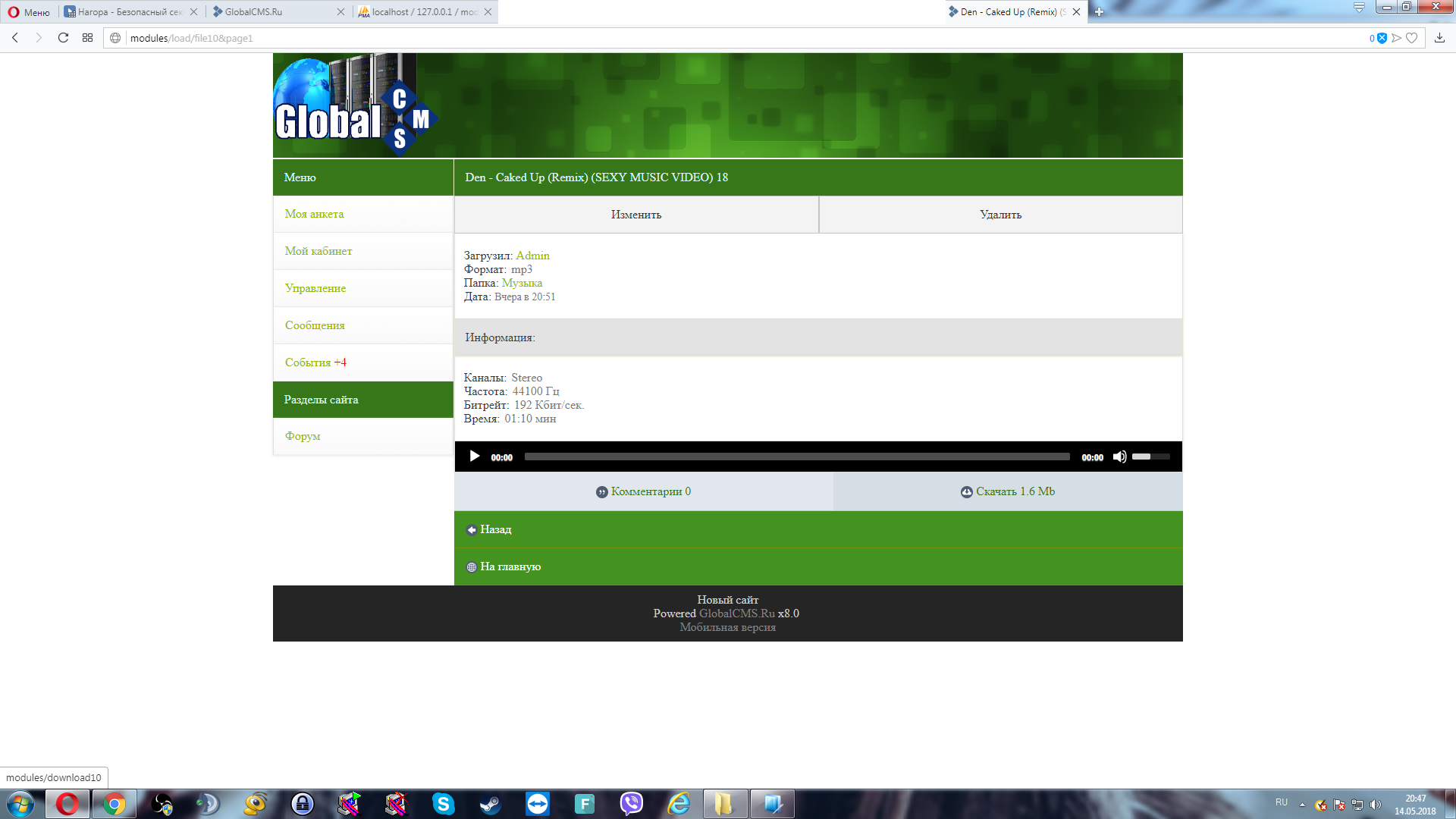The width and height of the screenshot is (1456, 819).
Task: Mute the audio player speaker icon
Action: click(1119, 457)
